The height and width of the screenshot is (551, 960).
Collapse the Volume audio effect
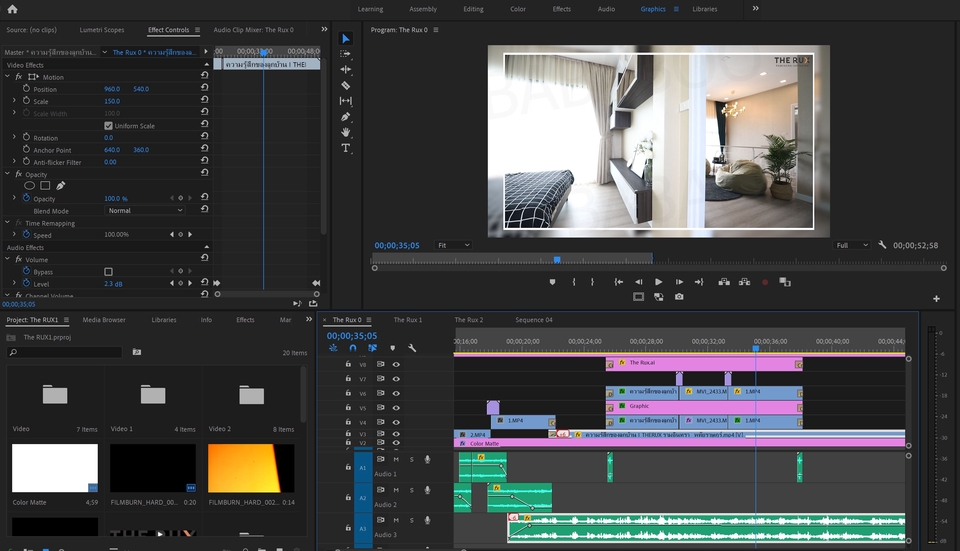click(x=7, y=259)
